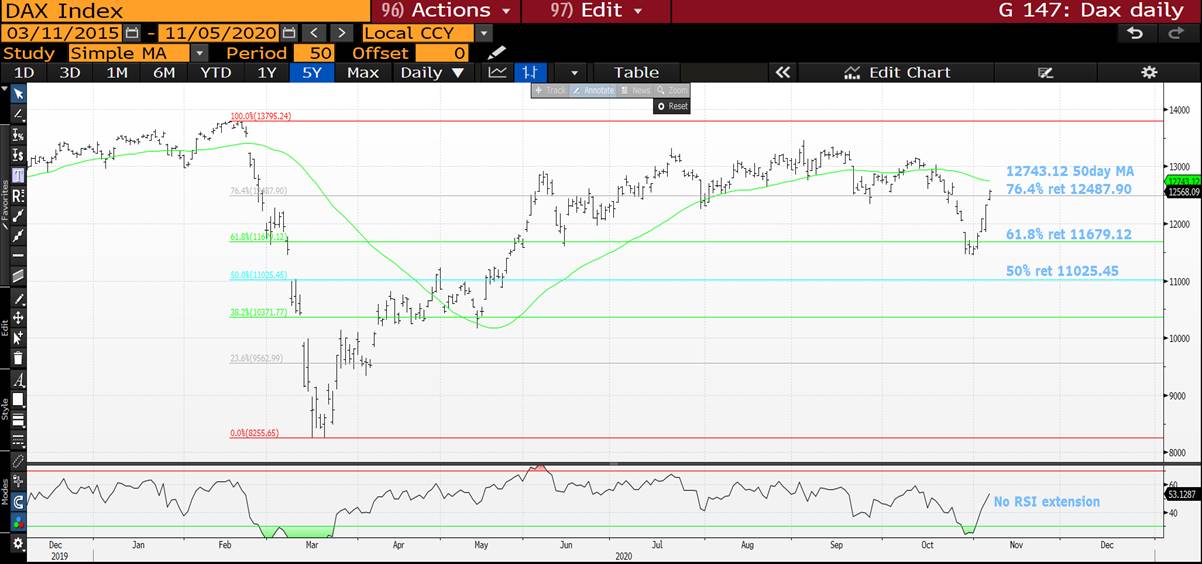This screenshot has height=564, width=1202.
Task: Switch to line chart type icon
Action: coord(497,72)
